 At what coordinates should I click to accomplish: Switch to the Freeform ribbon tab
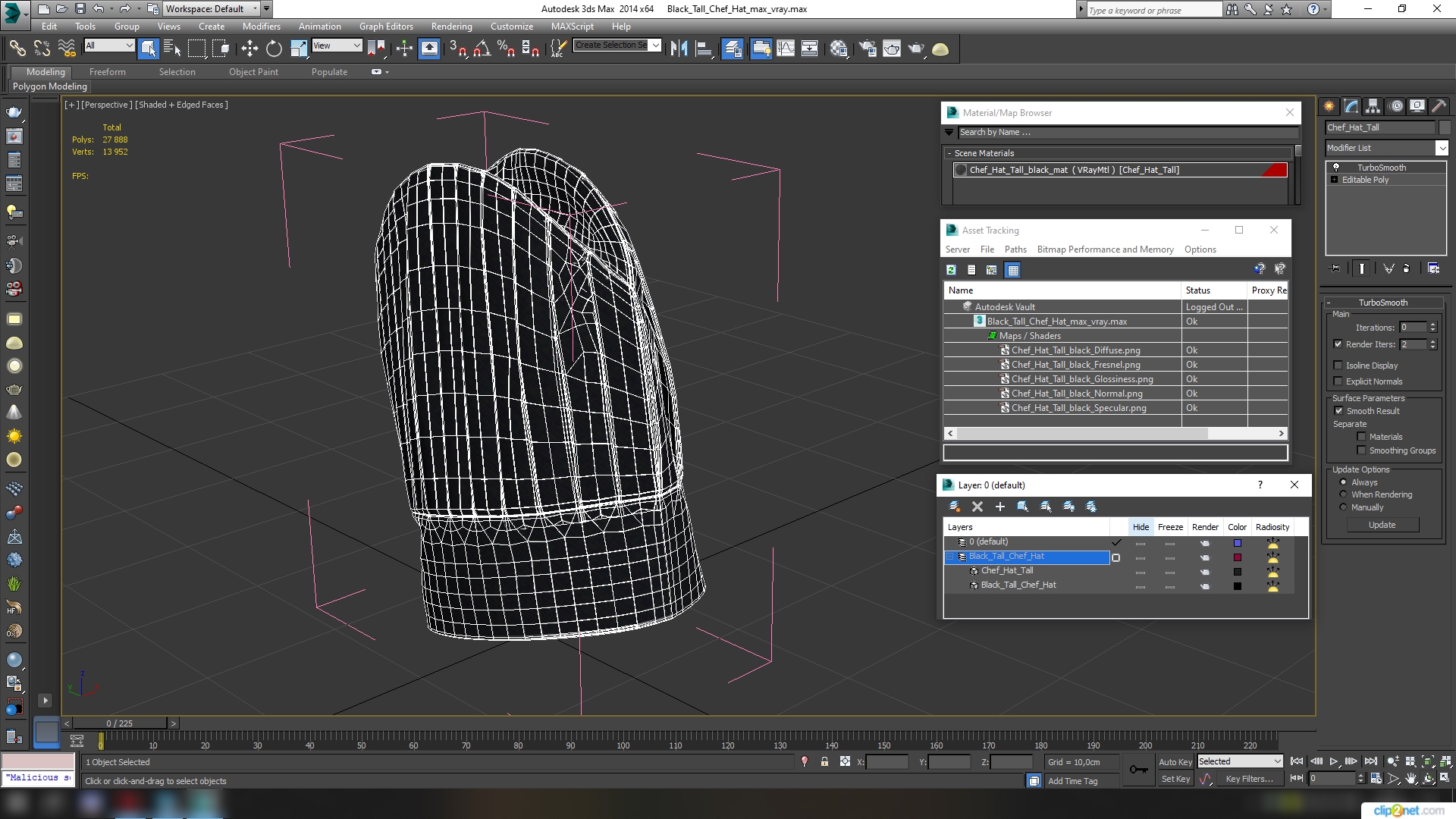pos(107,72)
